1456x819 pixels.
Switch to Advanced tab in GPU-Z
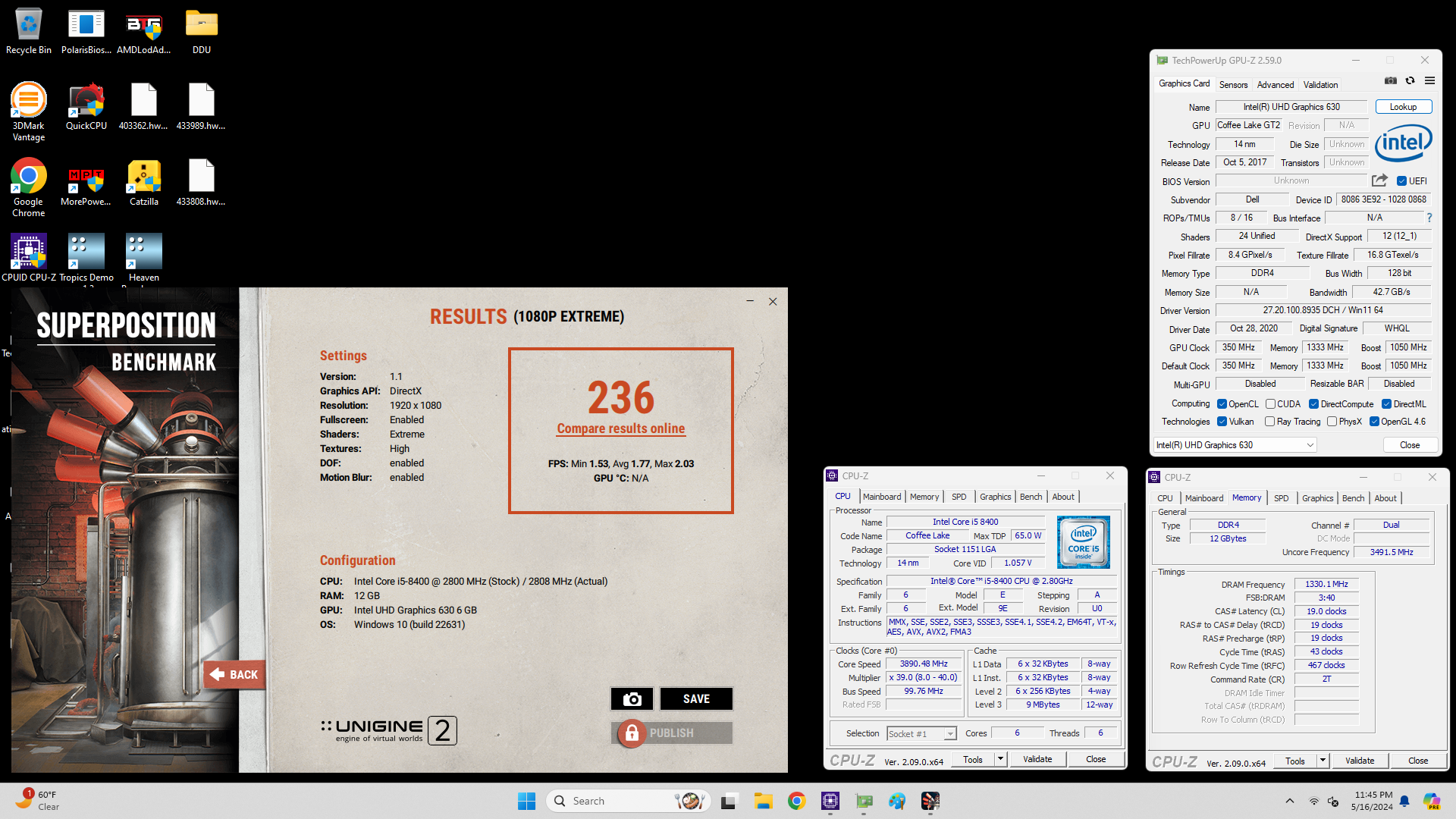coord(1276,85)
